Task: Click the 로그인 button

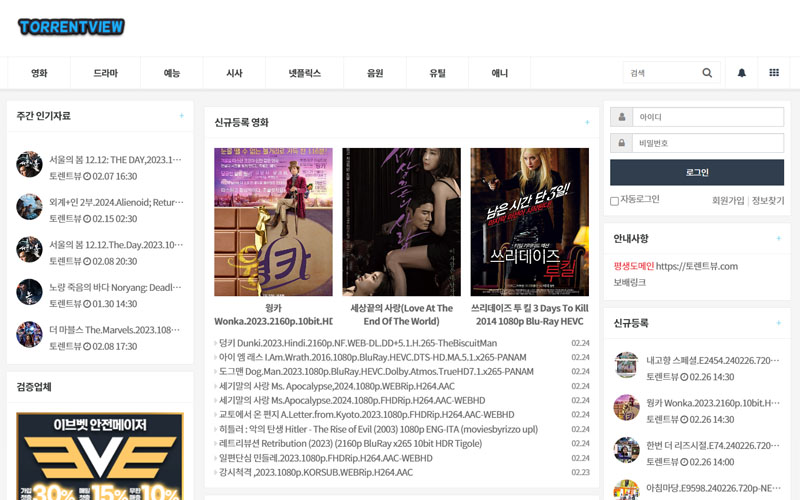Action: tap(697, 172)
